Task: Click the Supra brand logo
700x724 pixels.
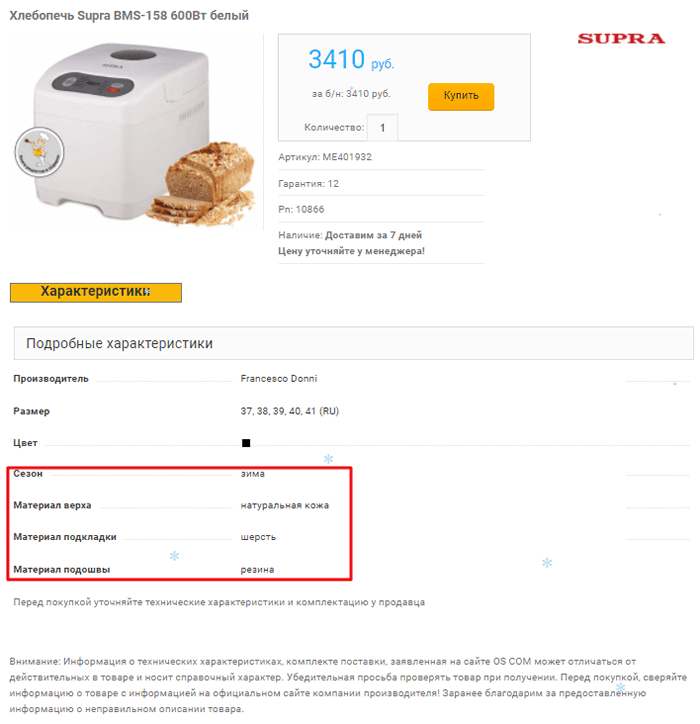Action: (x=621, y=39)
